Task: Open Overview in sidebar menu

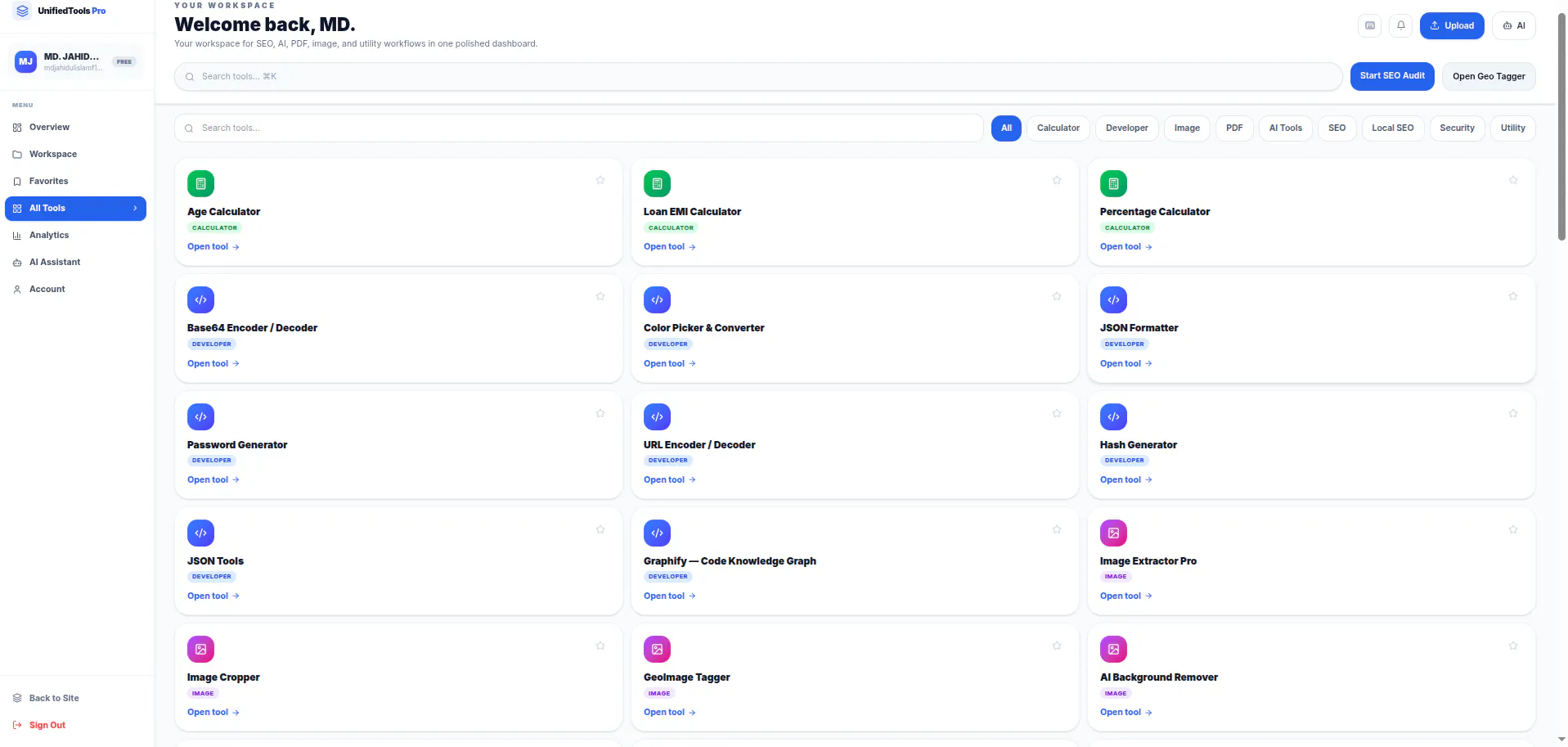Action: click(x=75, y=127)
